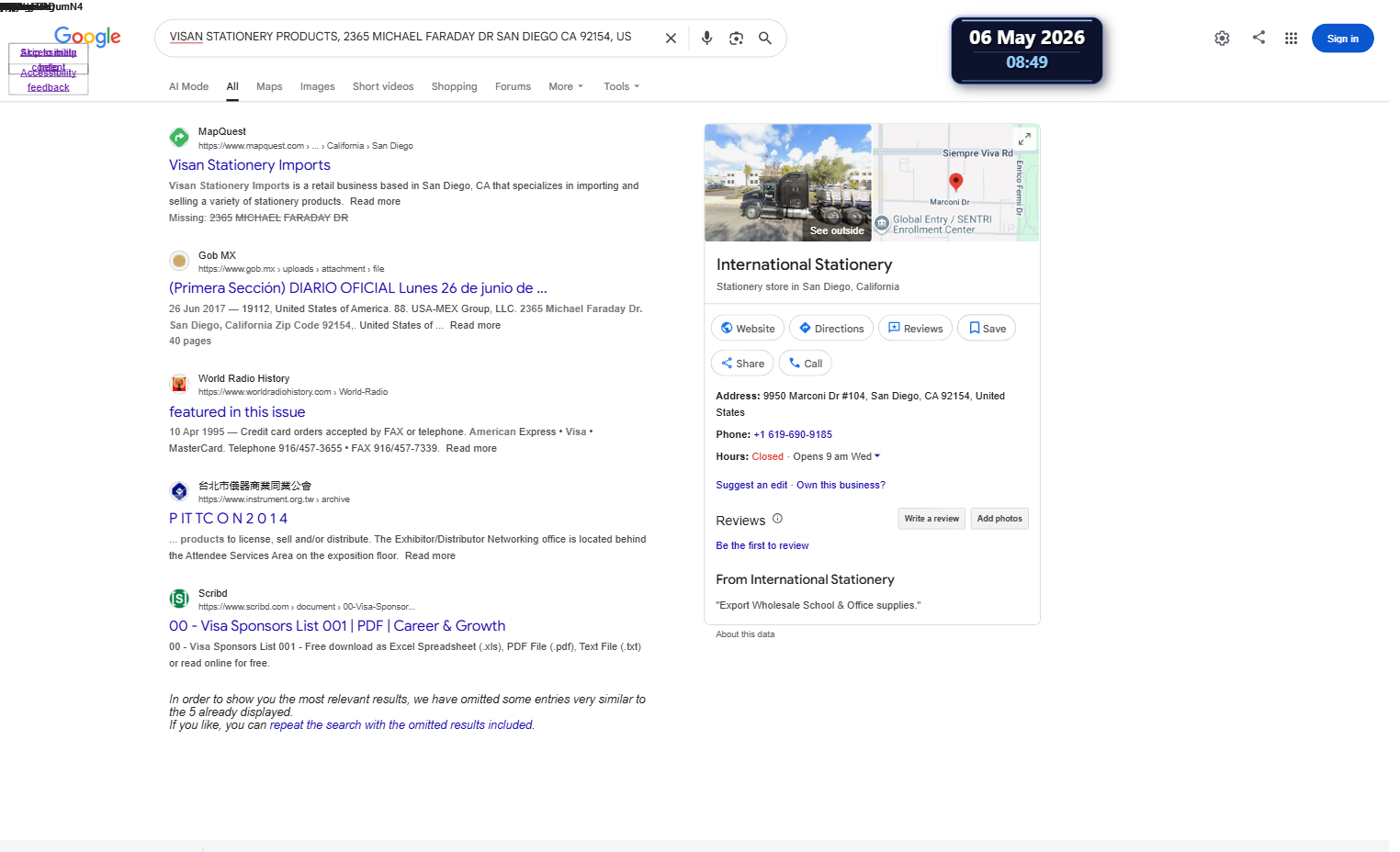This screenshot has width=1400, height=852.
Task: Open the Visan Stationery Imports result
Action: coord(250,165)
